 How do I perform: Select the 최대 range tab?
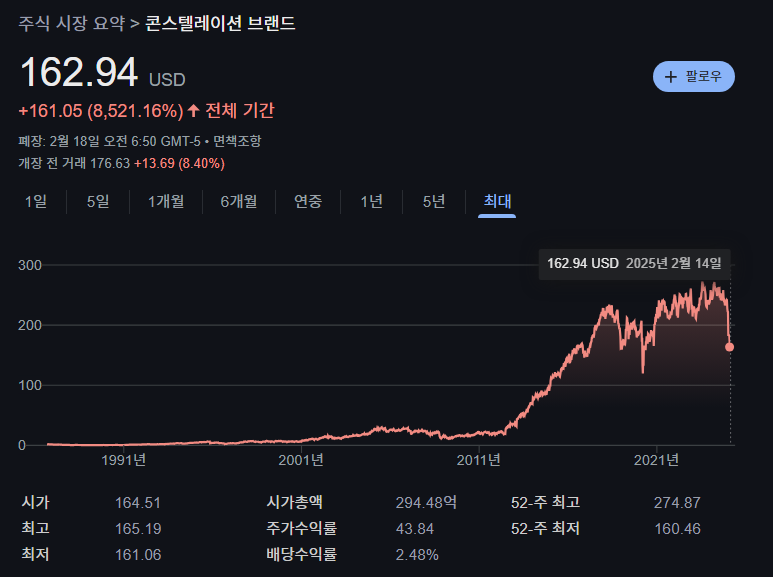click(x=497, y=201)
